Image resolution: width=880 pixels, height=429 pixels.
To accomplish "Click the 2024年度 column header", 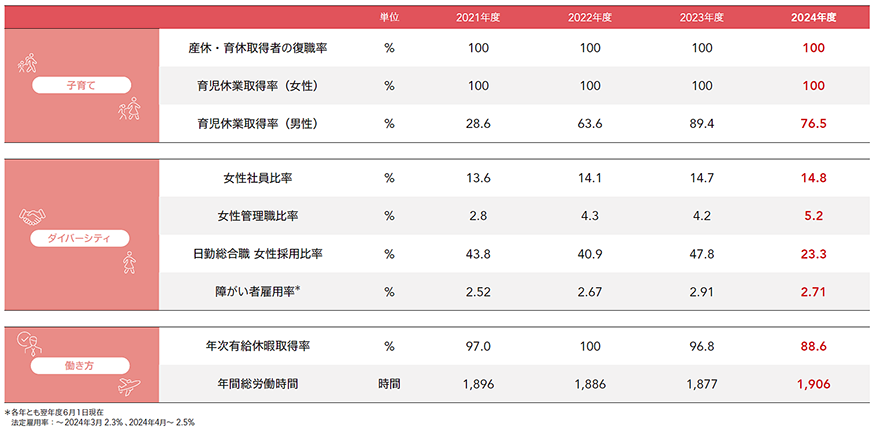I will [x=813, y=17].
